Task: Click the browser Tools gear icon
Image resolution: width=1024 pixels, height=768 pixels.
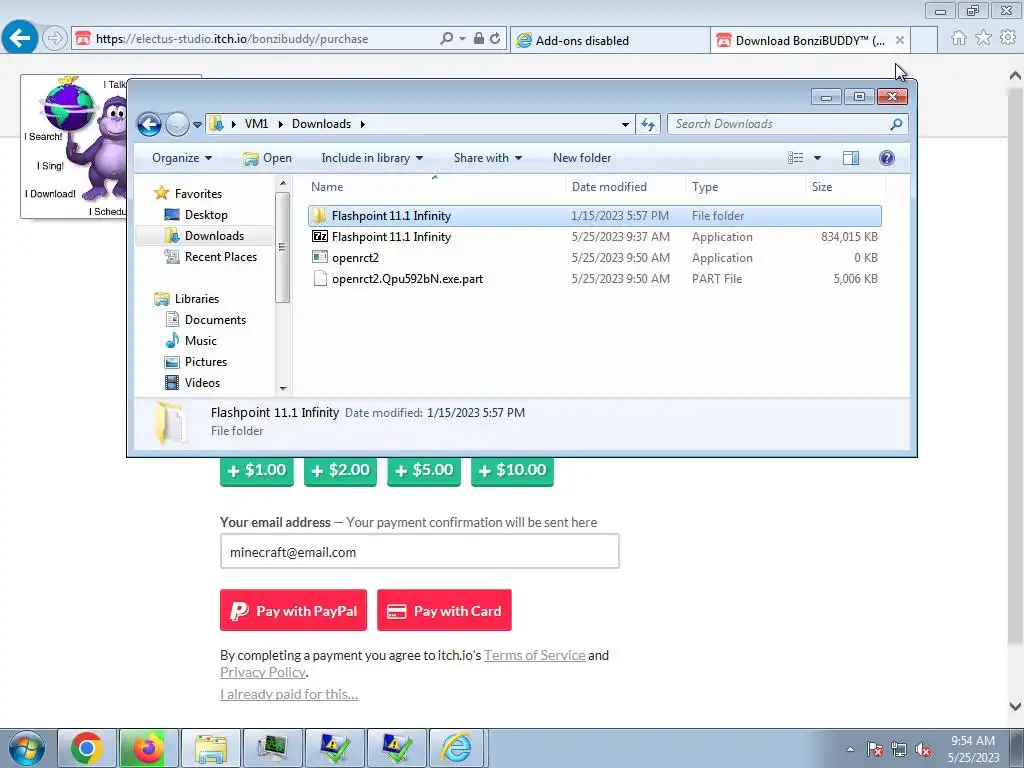Action: click(1008, 38)
